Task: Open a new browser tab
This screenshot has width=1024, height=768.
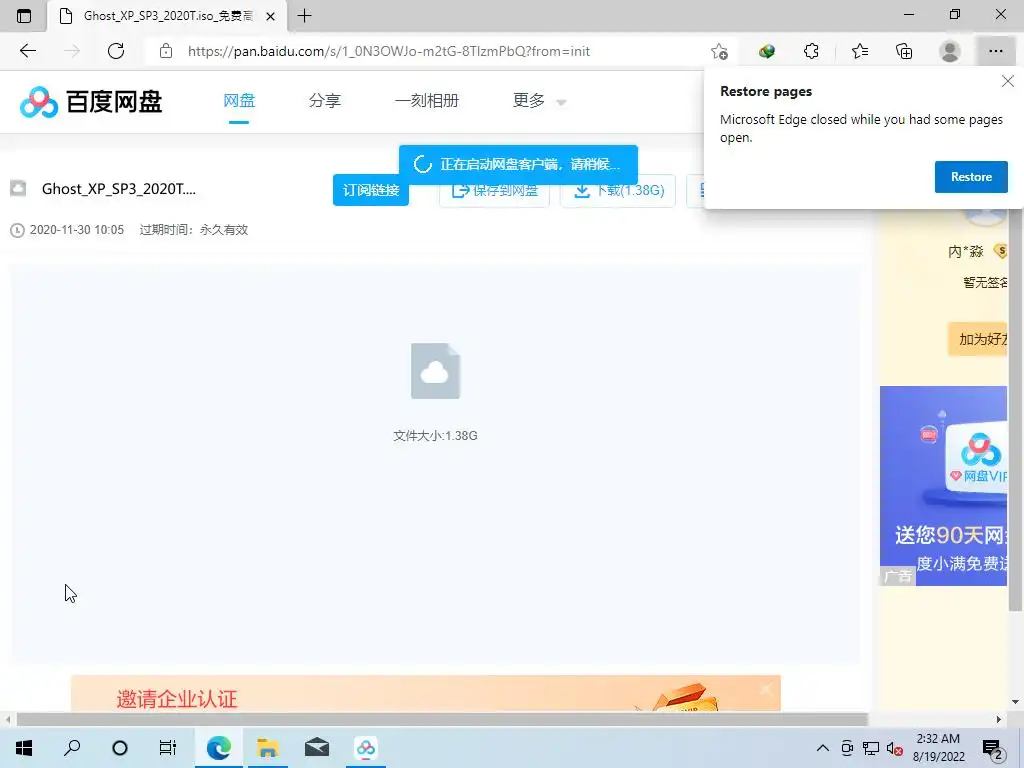Action: [x=304, y=16]
